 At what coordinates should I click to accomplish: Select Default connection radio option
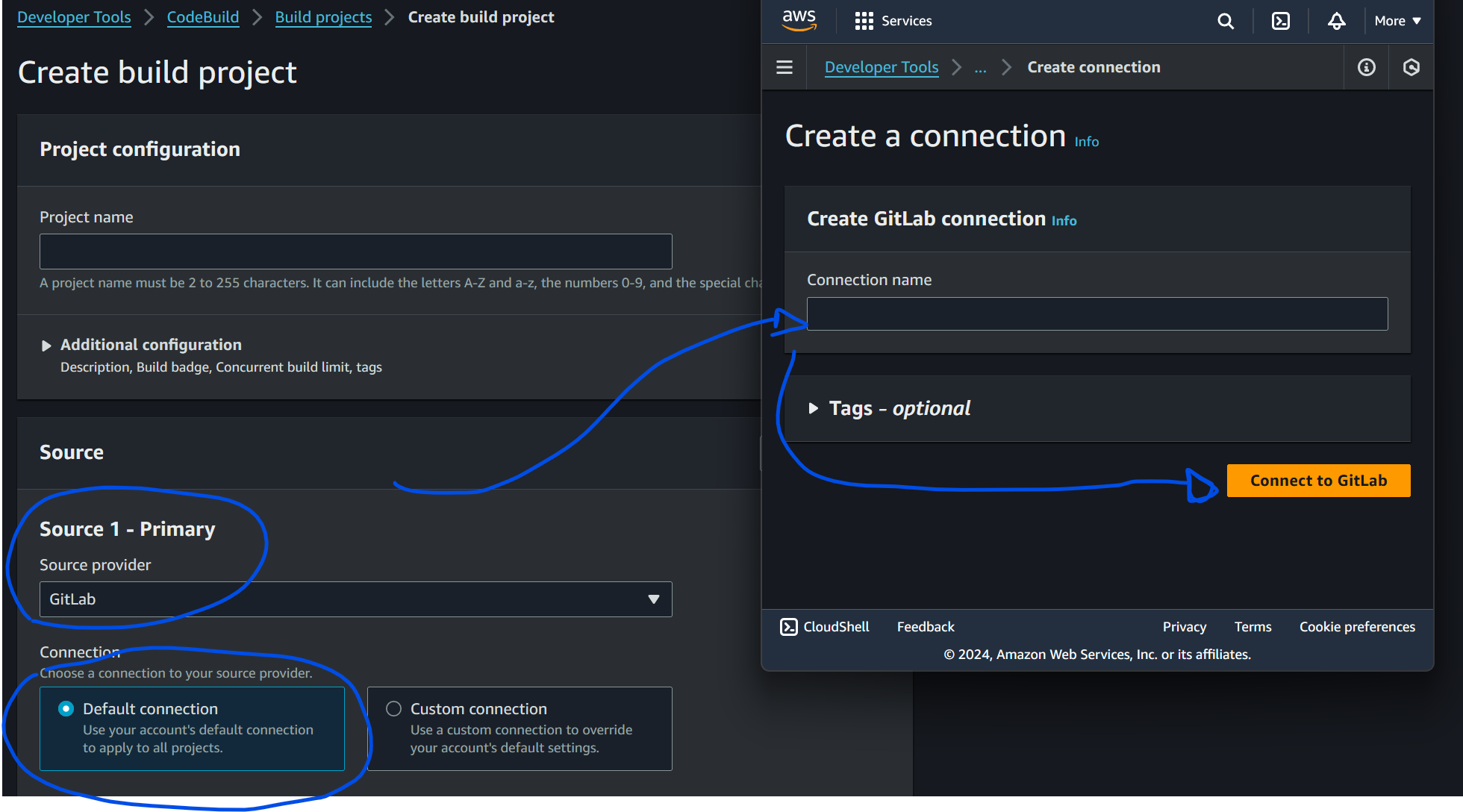click(x=66, y=709)
